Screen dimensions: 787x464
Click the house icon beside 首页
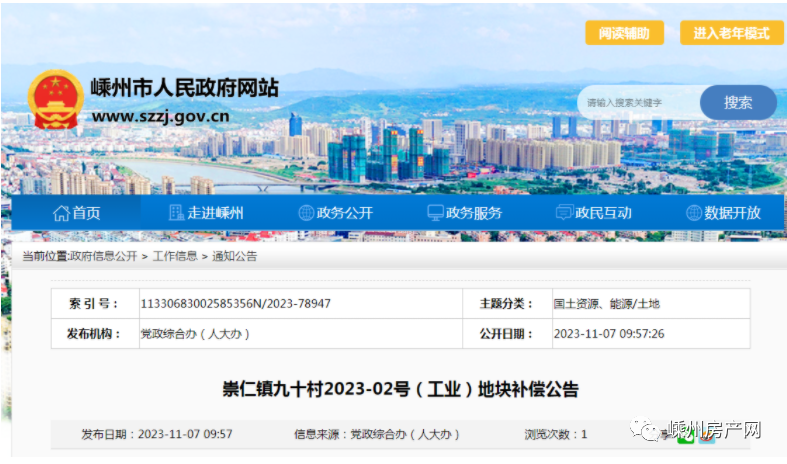(x=60, y=213)
